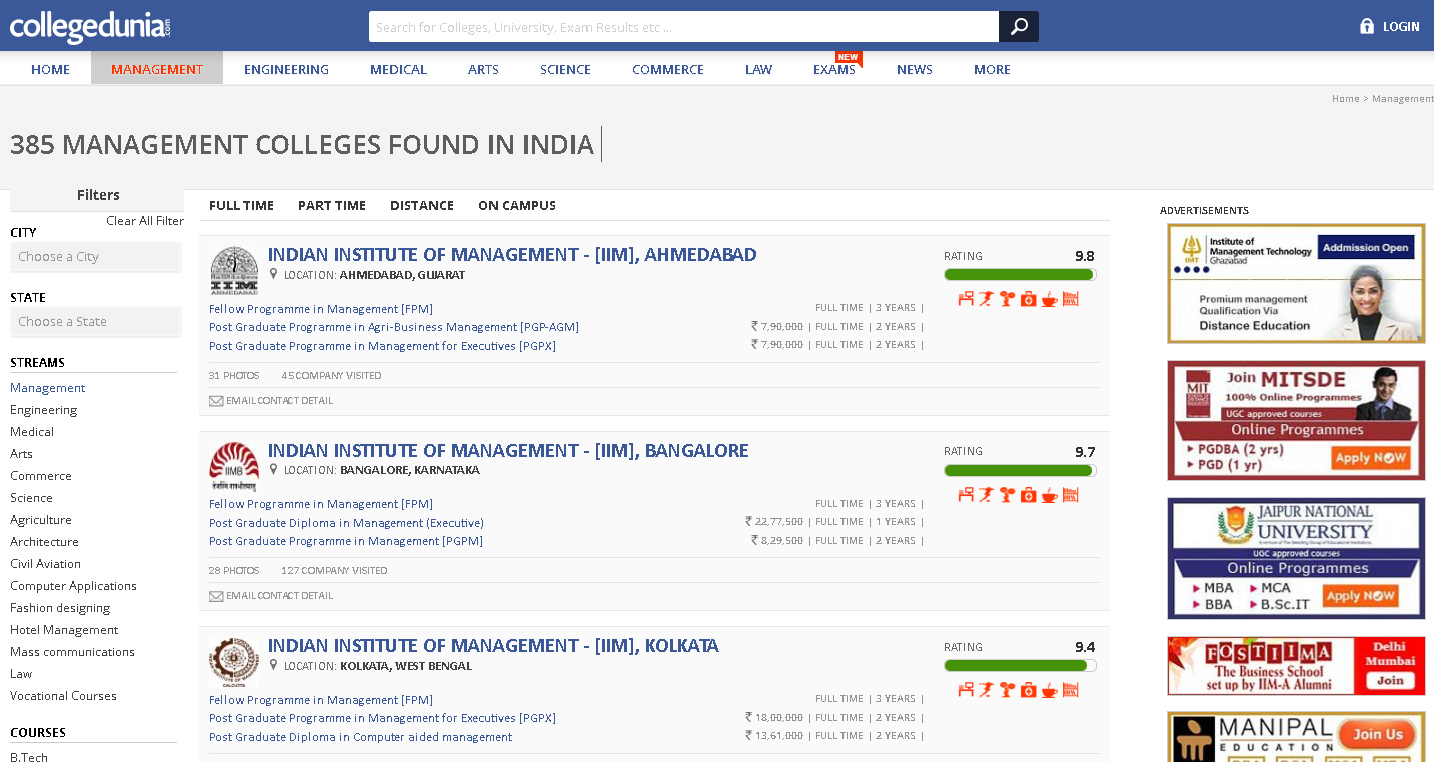1434x762 pixels.
Task: Select the Mass communications stream filter
Action: 72,652
